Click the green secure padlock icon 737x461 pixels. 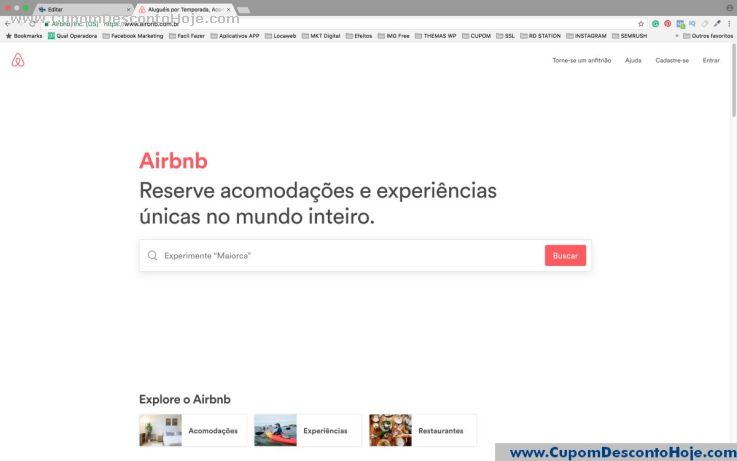coord(47,24)
